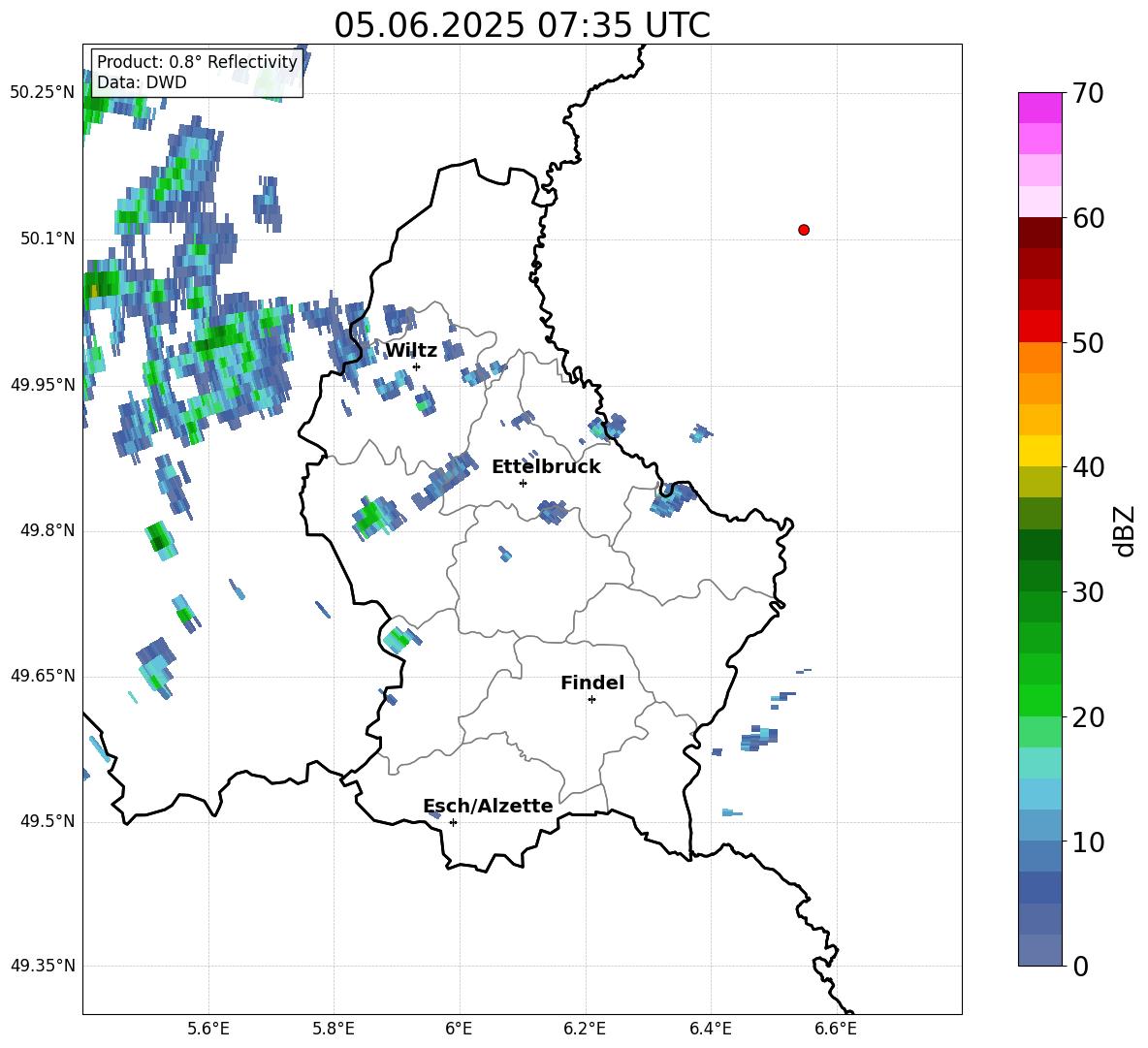
Task: Click the 50 tick label on colorbar
Action: click(1087, 342)
